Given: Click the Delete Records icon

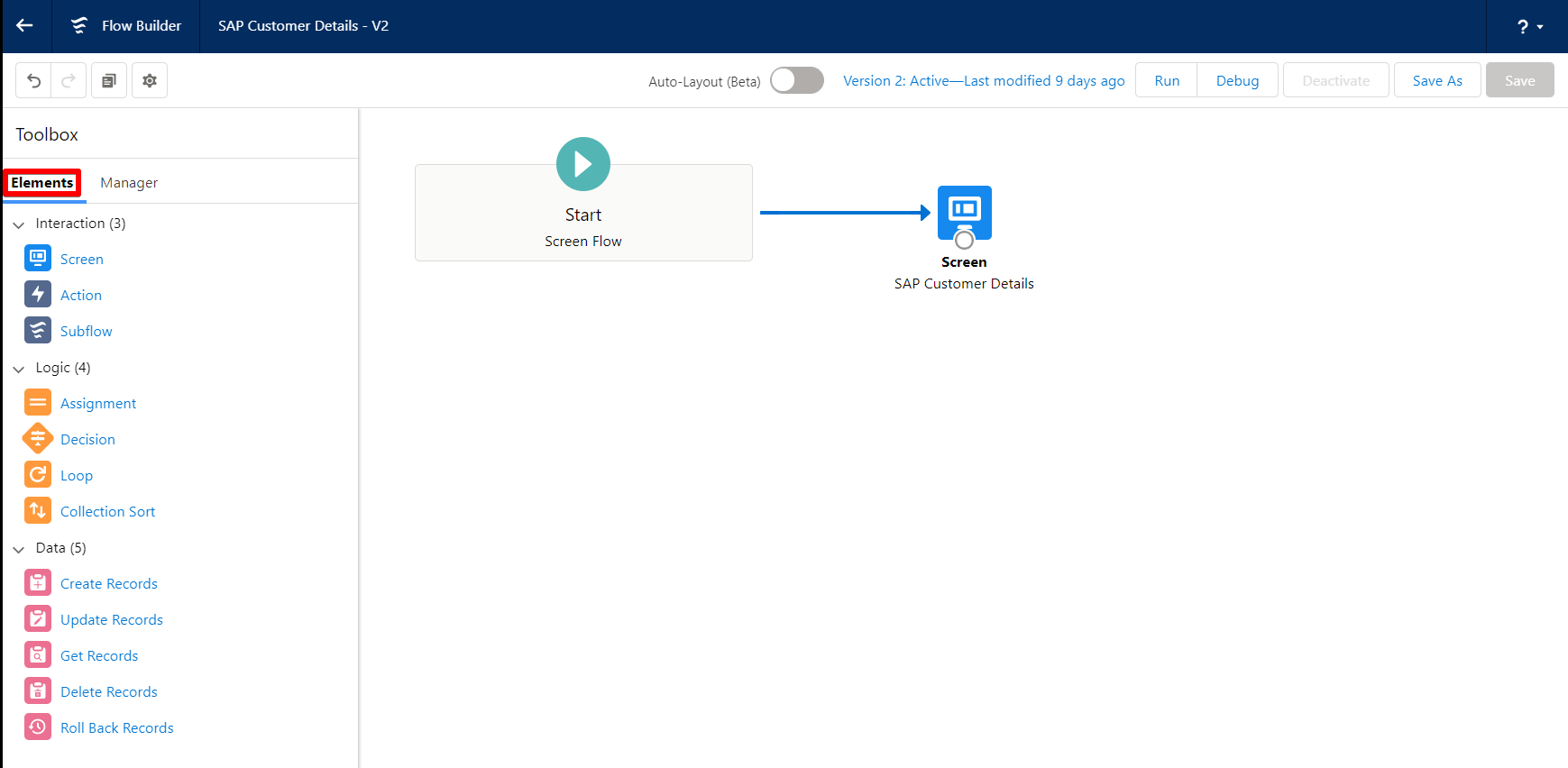Looking at the screenshot, I should point(38,691).
